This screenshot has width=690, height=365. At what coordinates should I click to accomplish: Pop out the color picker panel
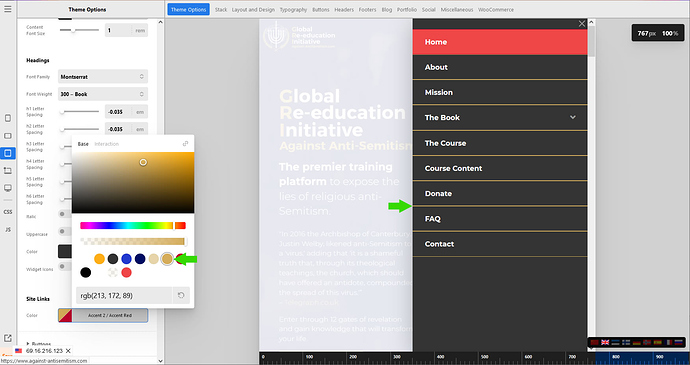point(185,144)
